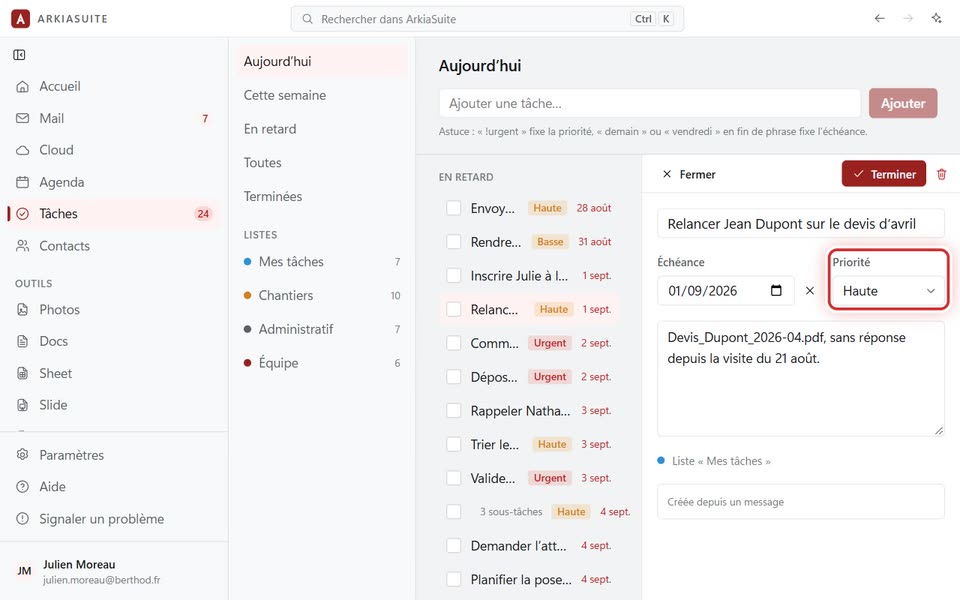Open Paramètres settings
This screenshot has height=600, width=960.
pyautogui.click(x=114, y=455)
